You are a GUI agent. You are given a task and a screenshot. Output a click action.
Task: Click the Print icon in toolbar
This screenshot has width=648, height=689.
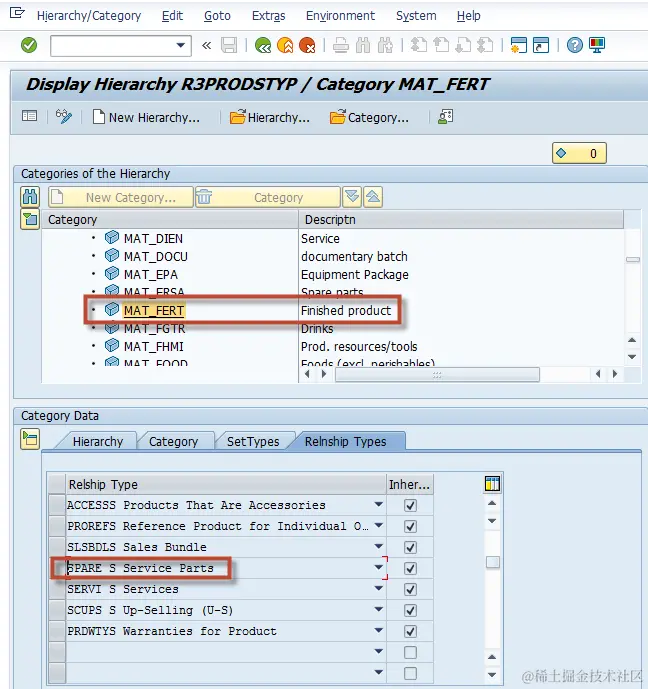point(340,45)
